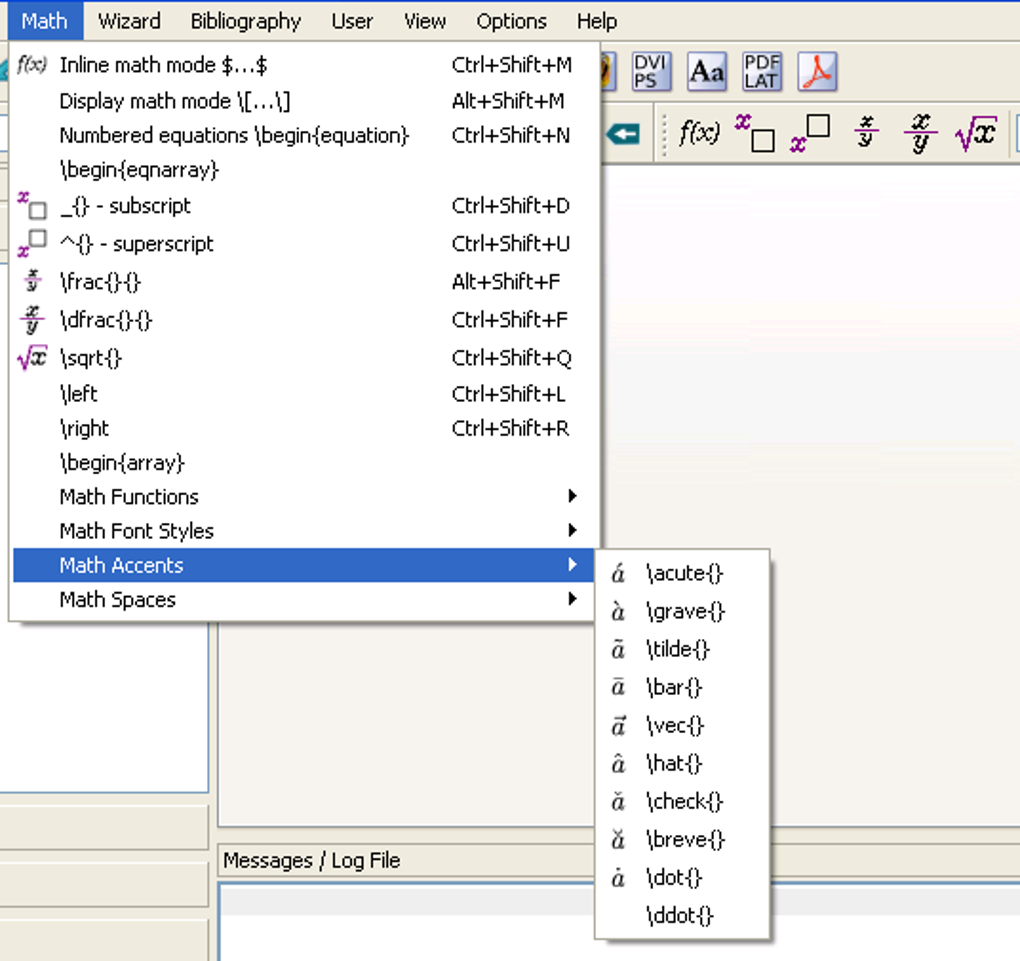The image size is (1020, 961).
Task: Open the Math menu
Action: tap(44, 21)
